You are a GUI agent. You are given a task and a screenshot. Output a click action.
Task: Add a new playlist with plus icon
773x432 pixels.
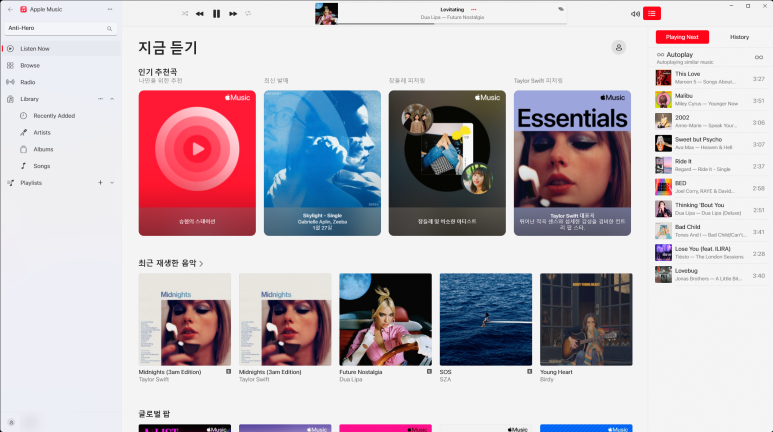[100, 182]
